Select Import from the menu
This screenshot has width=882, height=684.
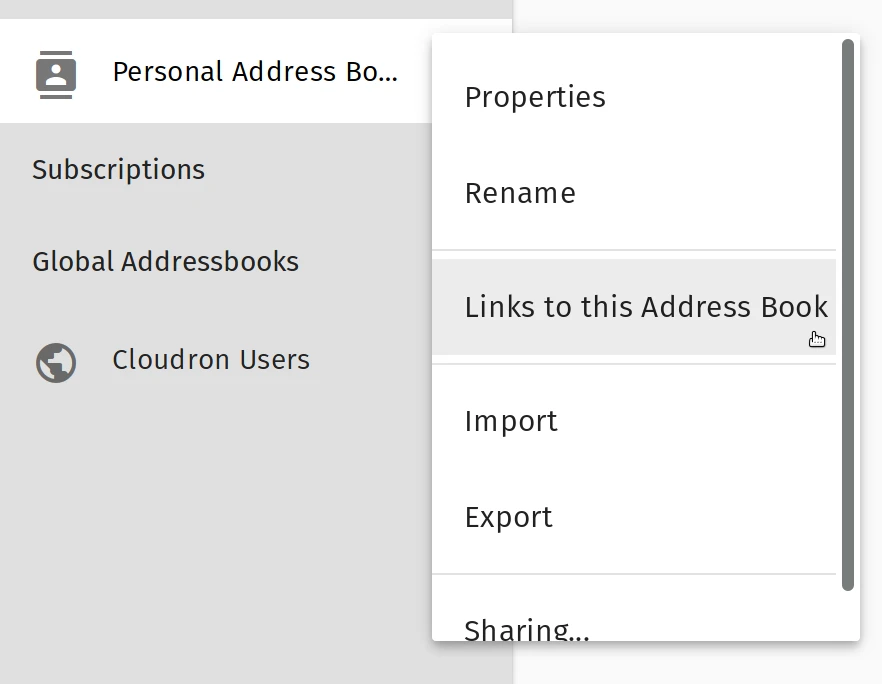[510, 421]
